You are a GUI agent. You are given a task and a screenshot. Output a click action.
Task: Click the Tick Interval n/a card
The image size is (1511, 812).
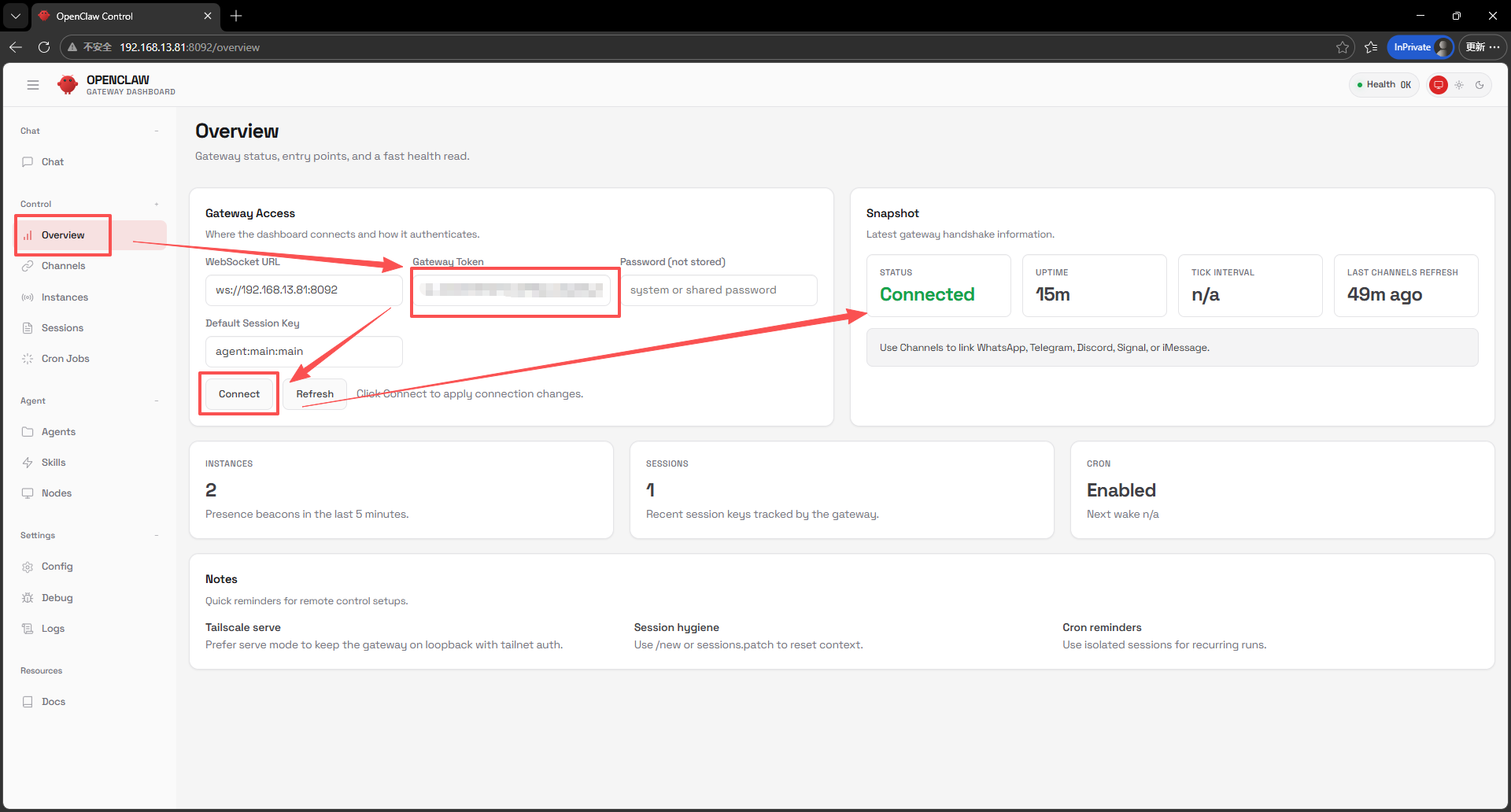pos(1250,286)
